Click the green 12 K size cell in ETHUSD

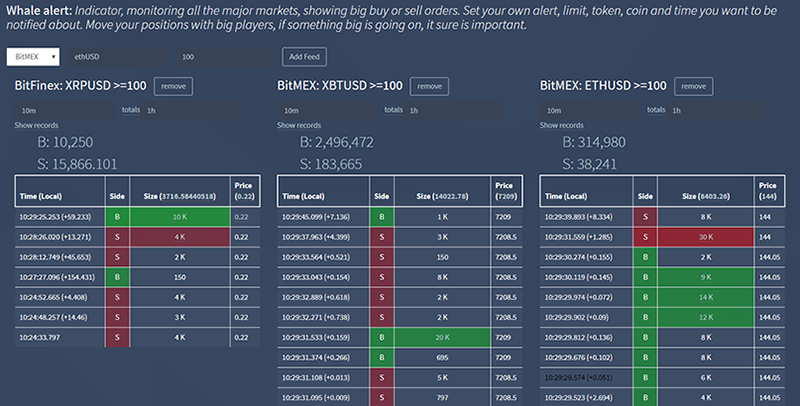706,317
